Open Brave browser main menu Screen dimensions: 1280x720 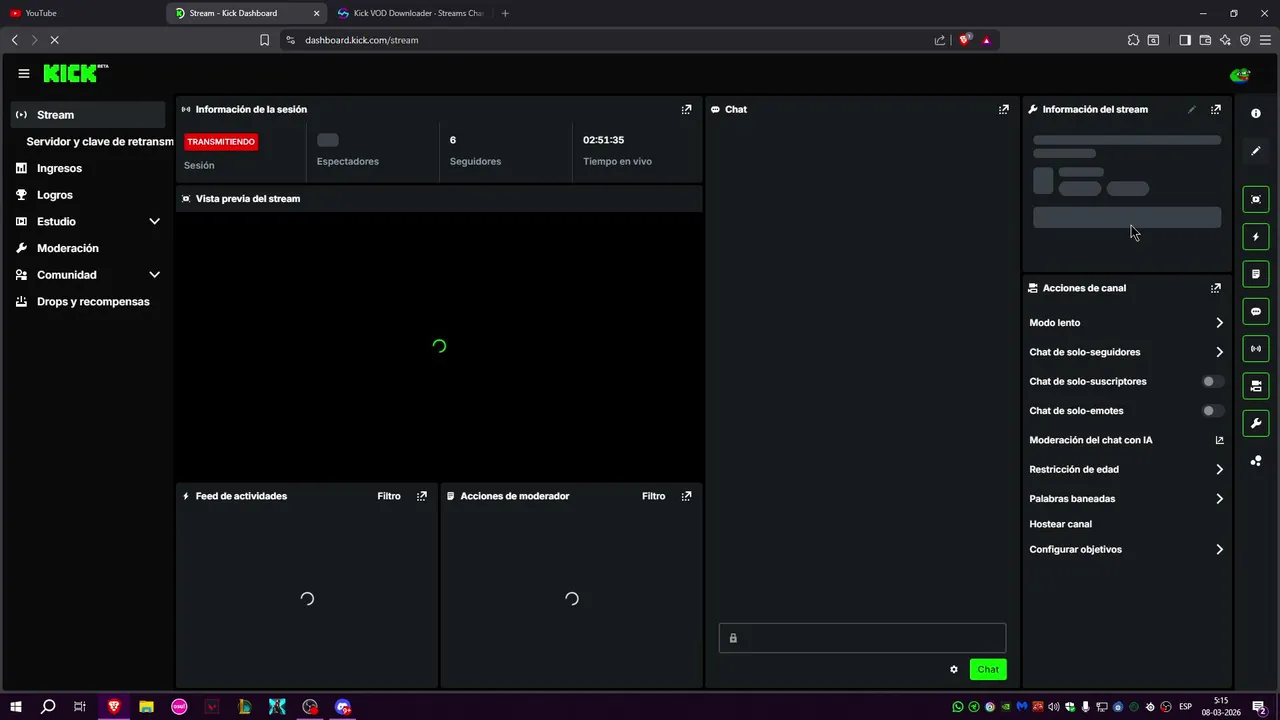(1265, 40)
